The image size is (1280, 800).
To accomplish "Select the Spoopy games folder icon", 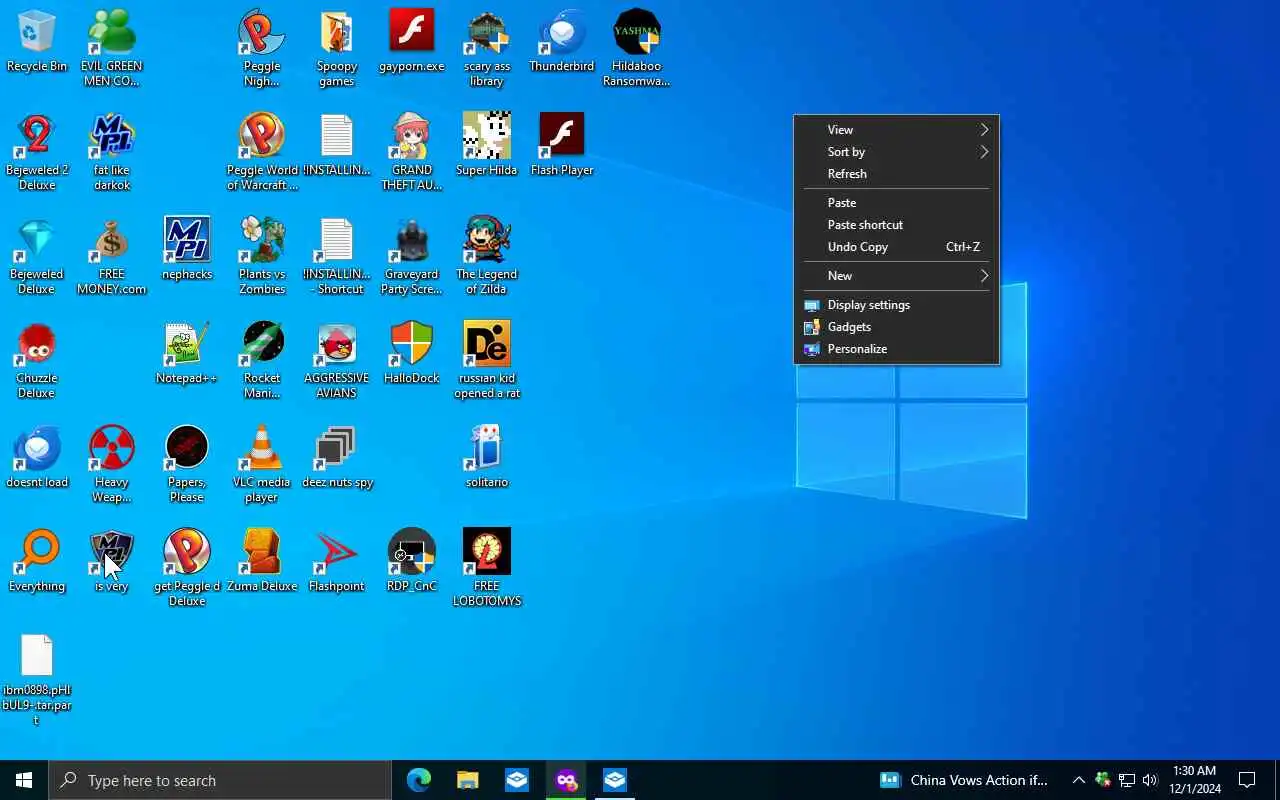I will pos(337,49).
